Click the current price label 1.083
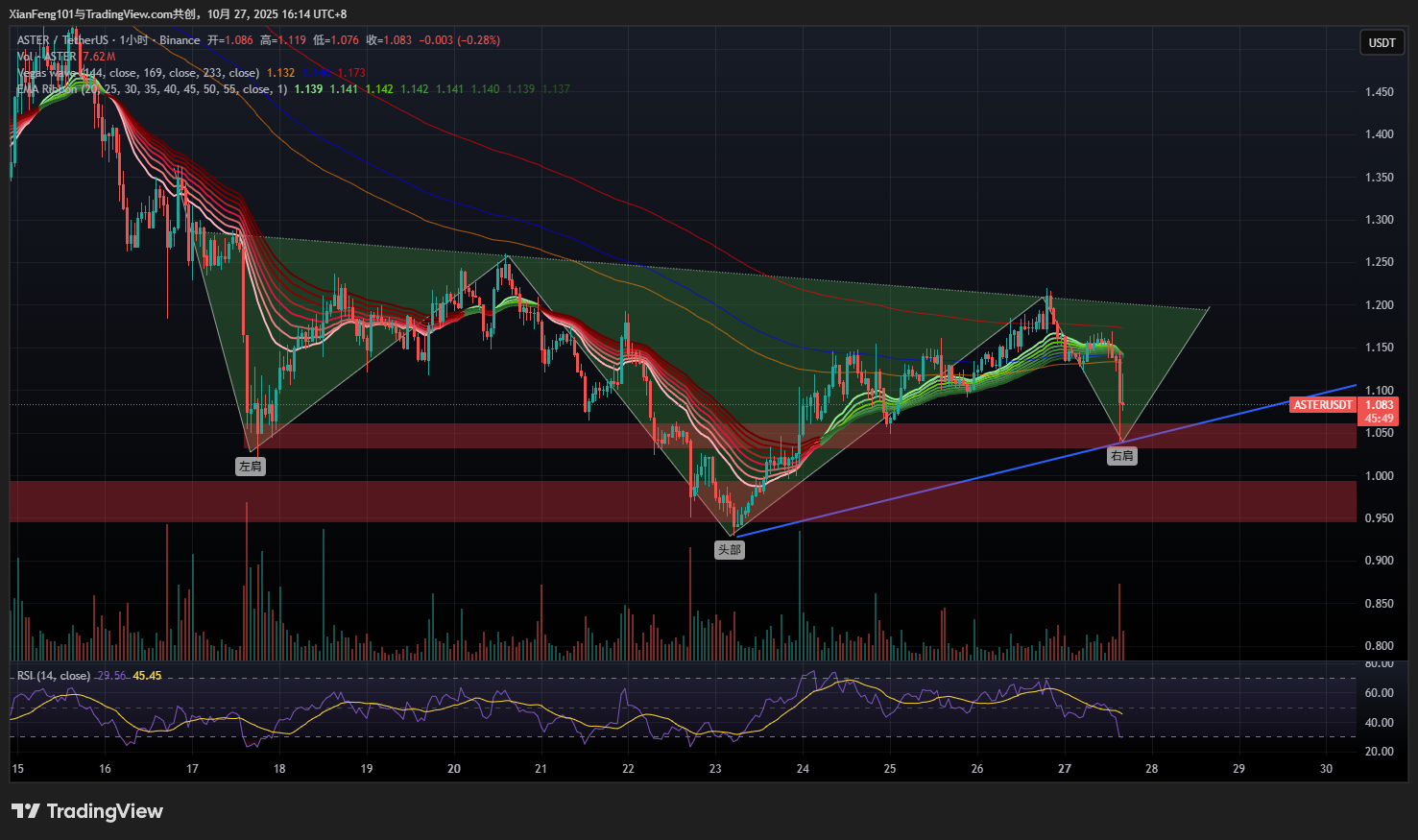The height and width of the screenshot is (840, 1418). point(1379,405)
